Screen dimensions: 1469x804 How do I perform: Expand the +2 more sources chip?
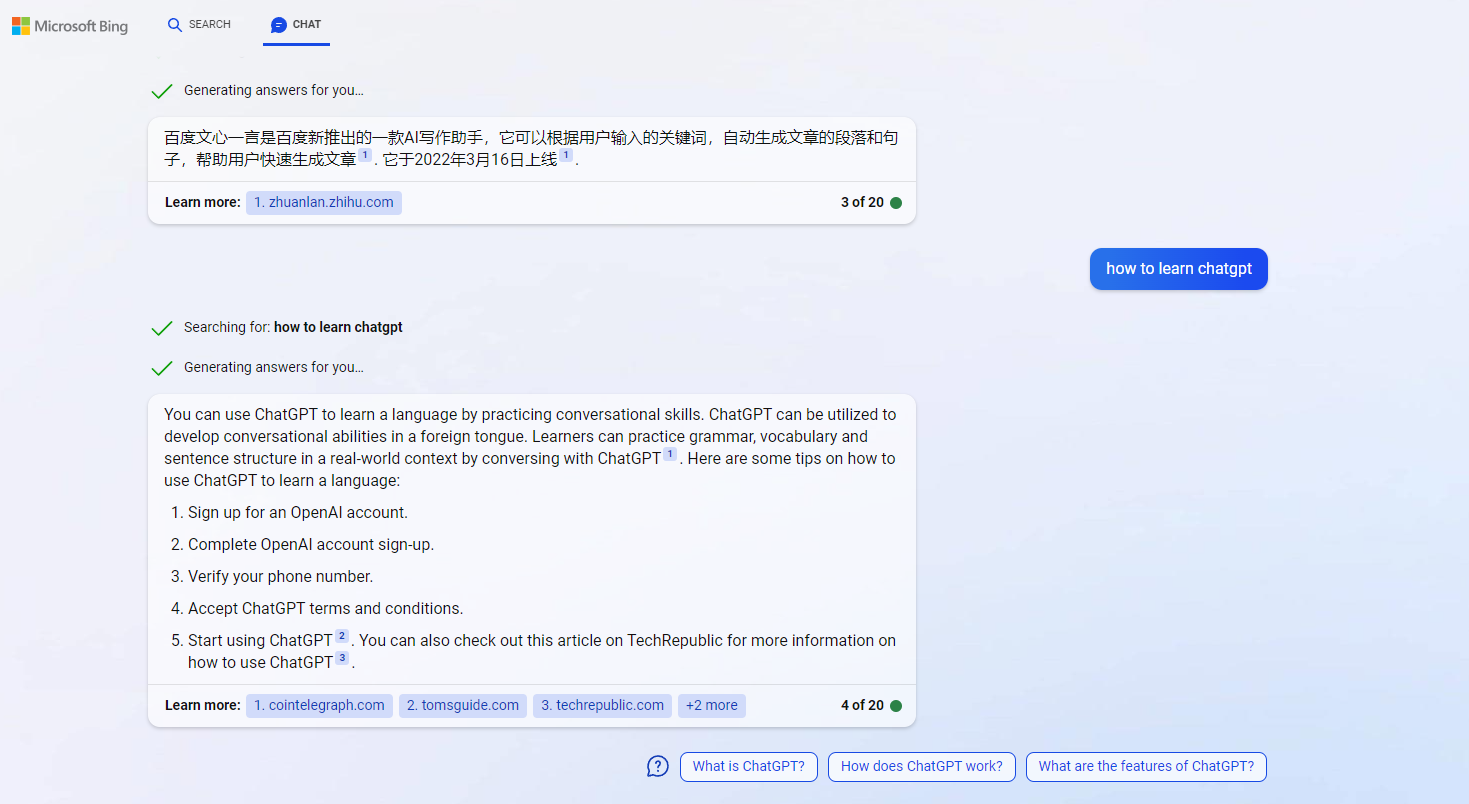pos(712,705)
